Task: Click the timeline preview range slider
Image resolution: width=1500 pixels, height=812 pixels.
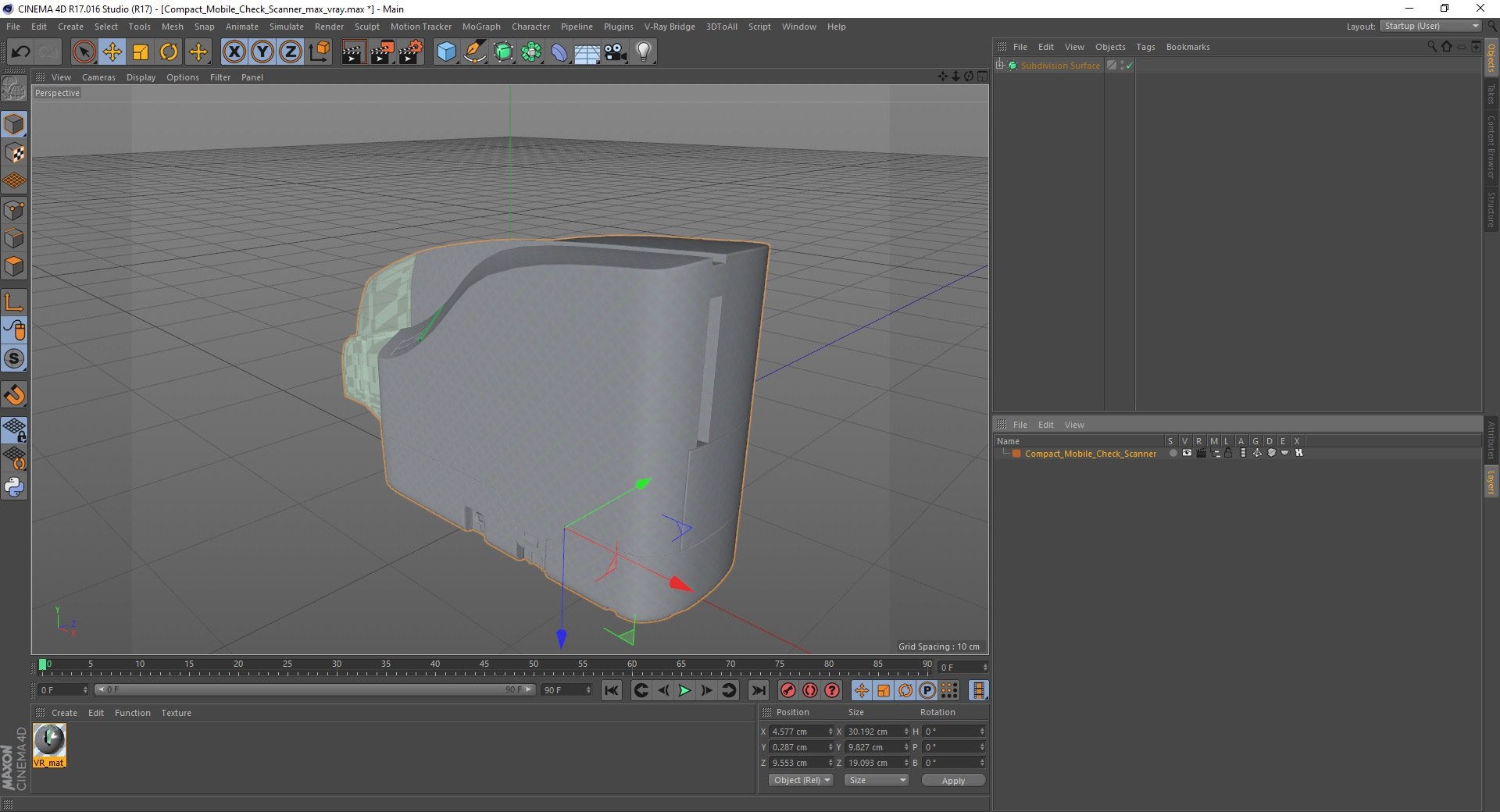Action: (x=314, y=689)
